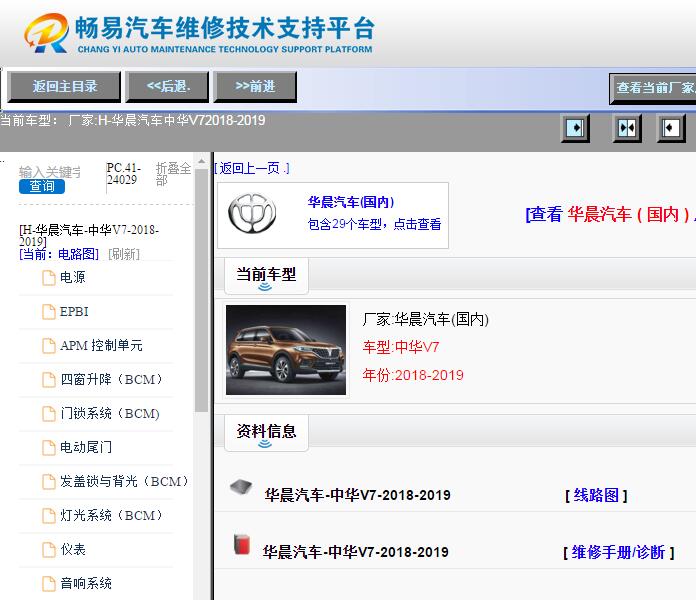This screenshot has width=696, height=600.
Task: Click 年份:2018-2019 text
Action: pos(413,375)
